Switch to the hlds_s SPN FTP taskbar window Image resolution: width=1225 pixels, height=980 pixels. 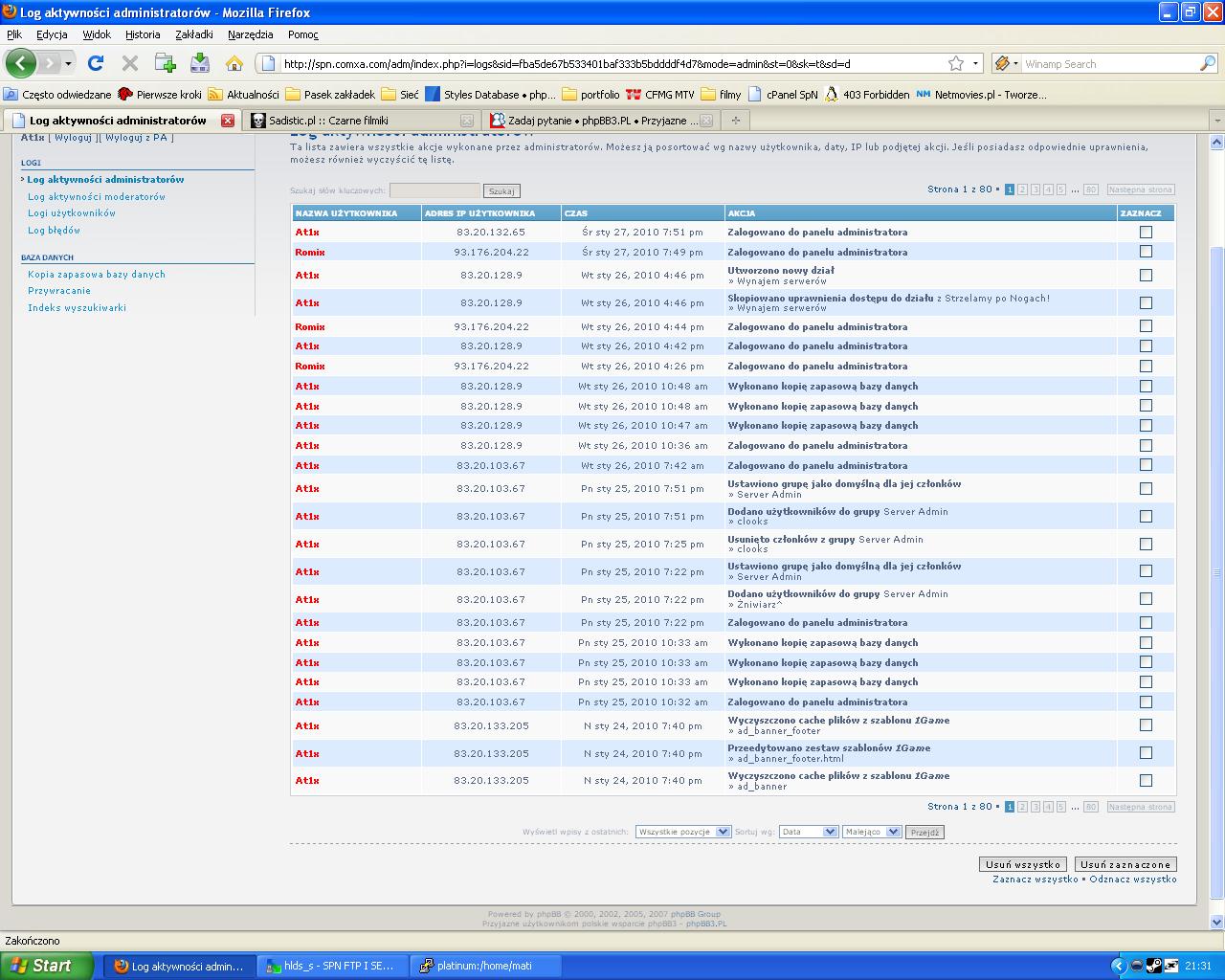click(x=333, y=966)
